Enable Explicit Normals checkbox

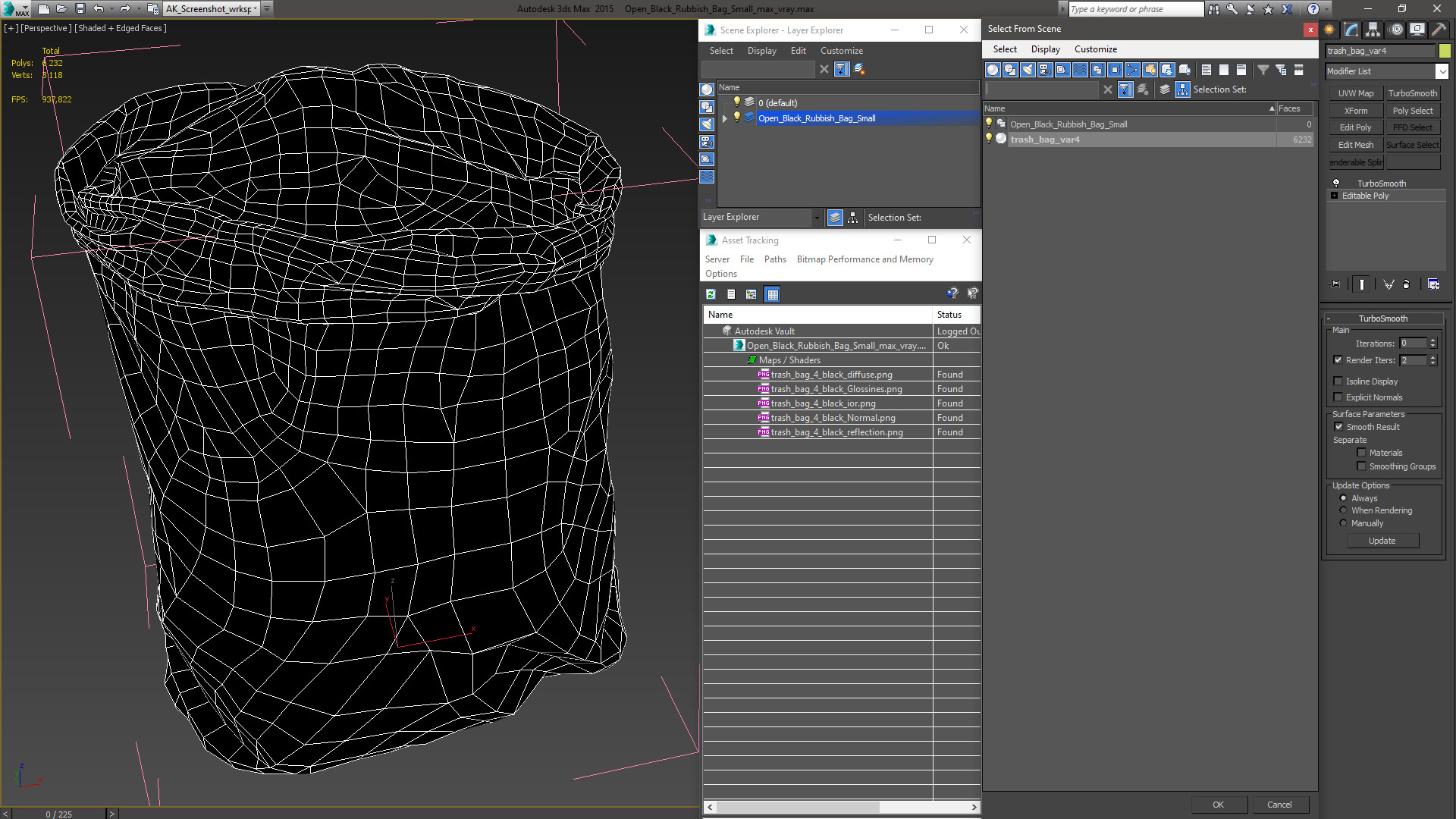(1338, 397)
